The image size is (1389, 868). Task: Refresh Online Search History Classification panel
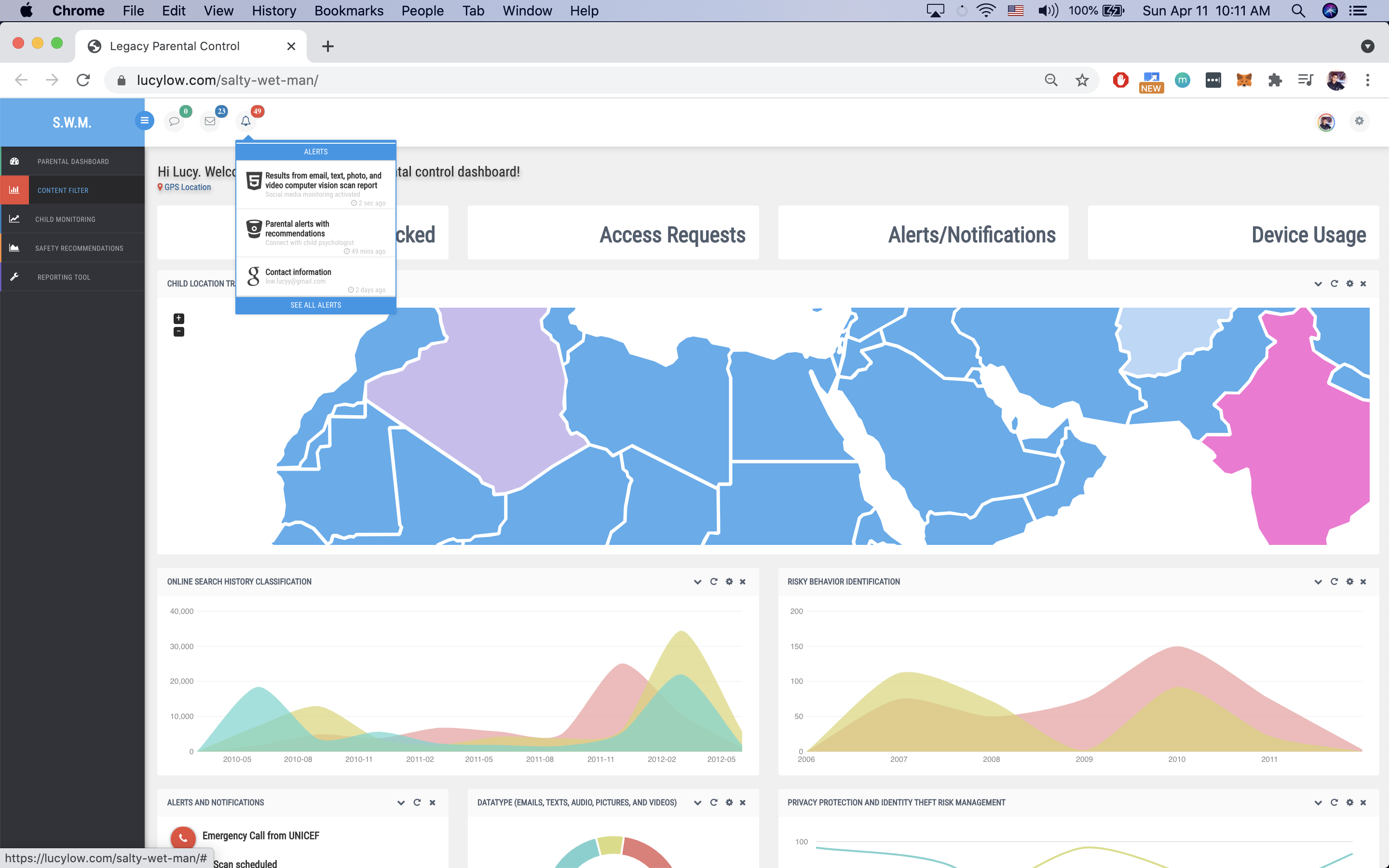pos(714,582)
